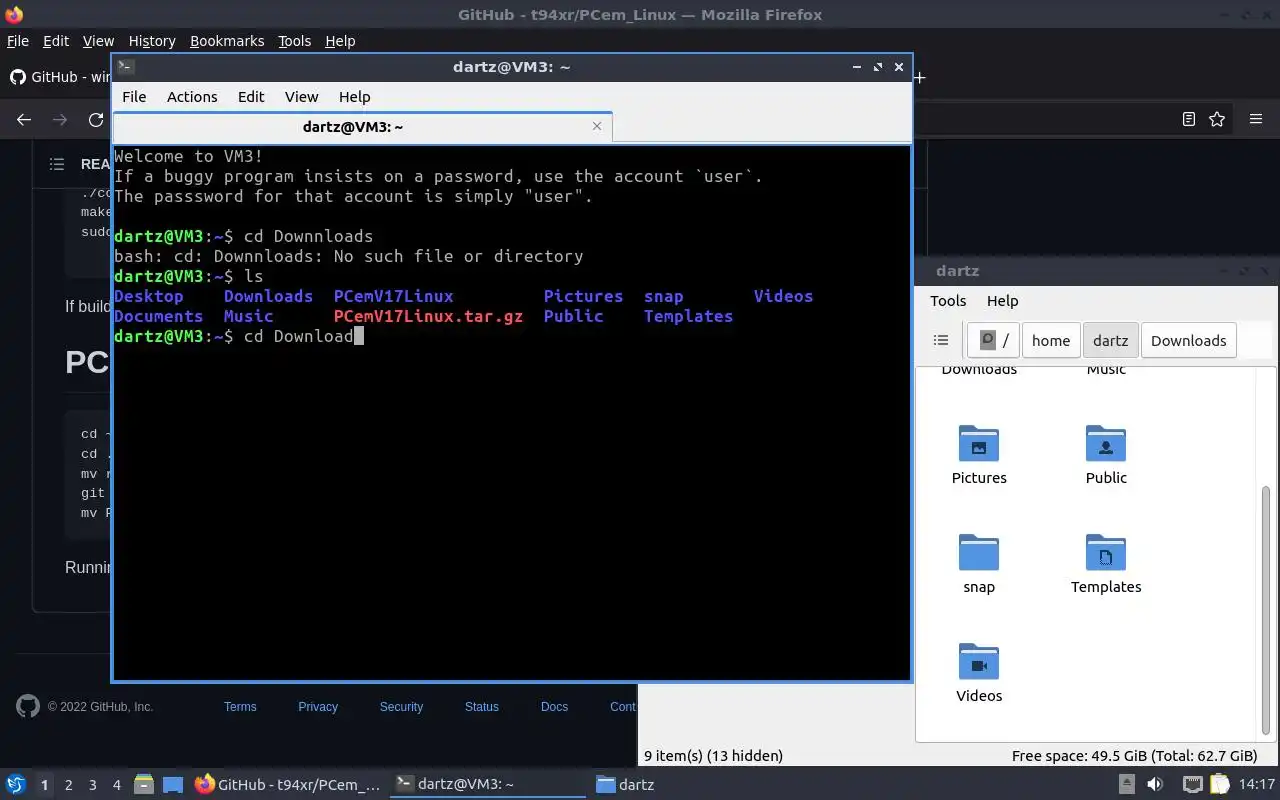1280x800 pixels.
Task: Open Firefox hamburger application menu
Action: pos(1256,119)
